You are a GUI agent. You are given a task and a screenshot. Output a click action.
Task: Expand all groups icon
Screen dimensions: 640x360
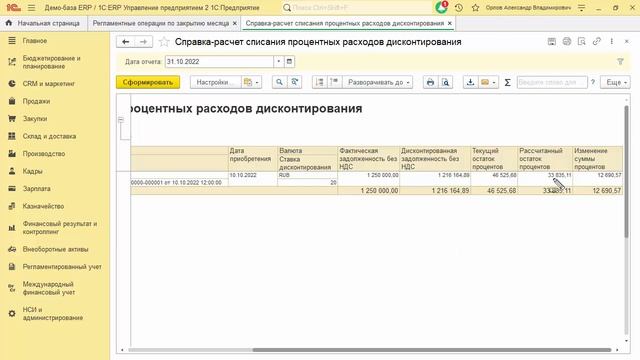click(x=334, y=82)
